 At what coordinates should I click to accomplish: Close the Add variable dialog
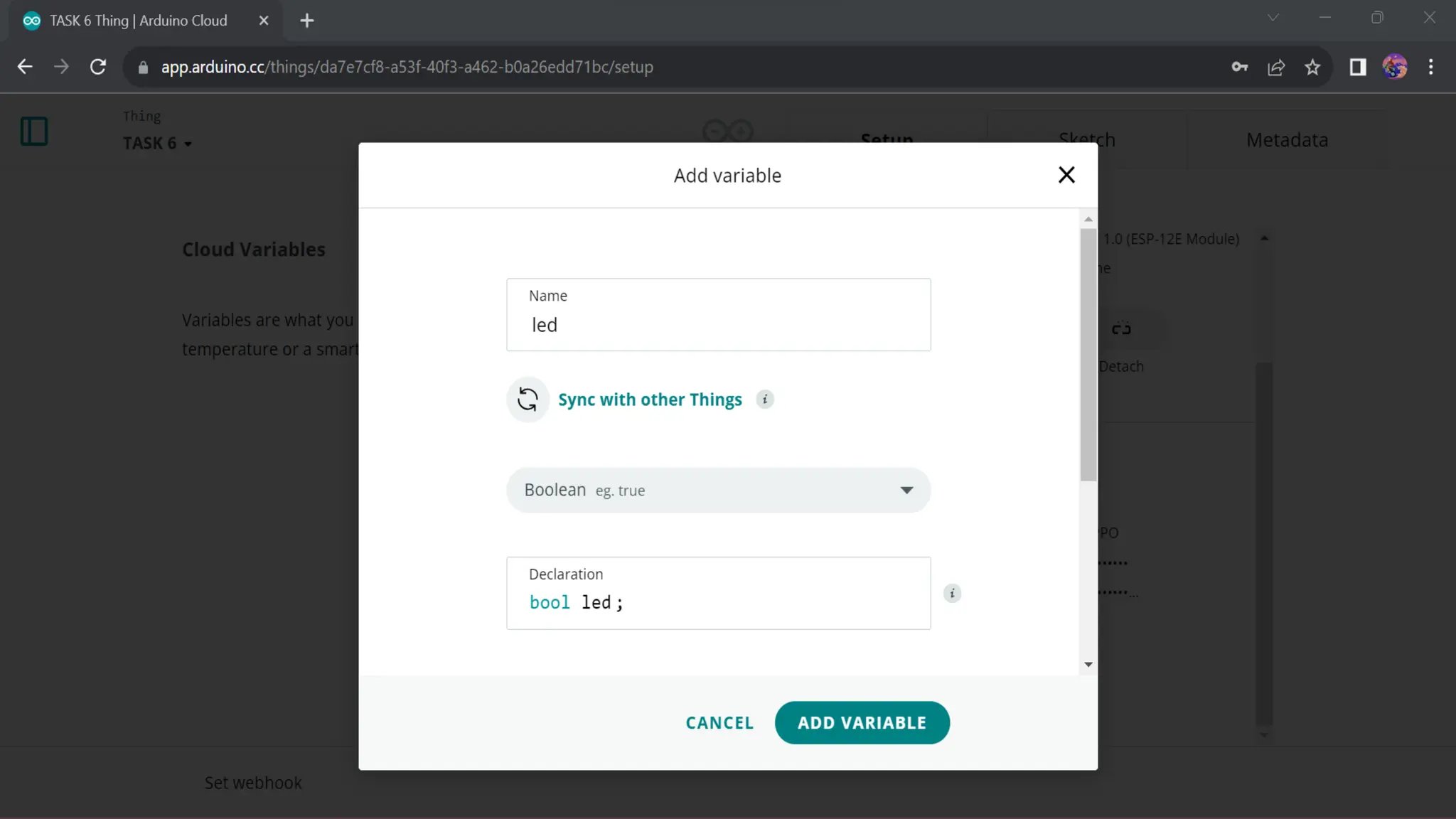pyautogui.click(x=1066, y=175)
